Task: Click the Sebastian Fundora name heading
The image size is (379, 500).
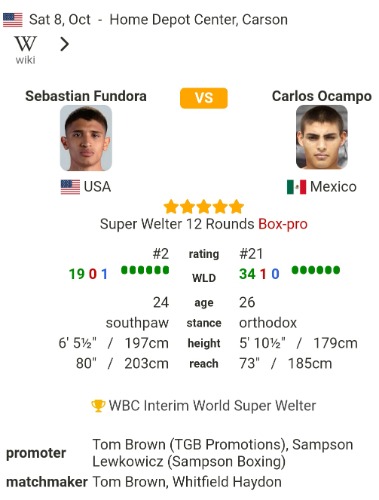Action: coord(86,96)
